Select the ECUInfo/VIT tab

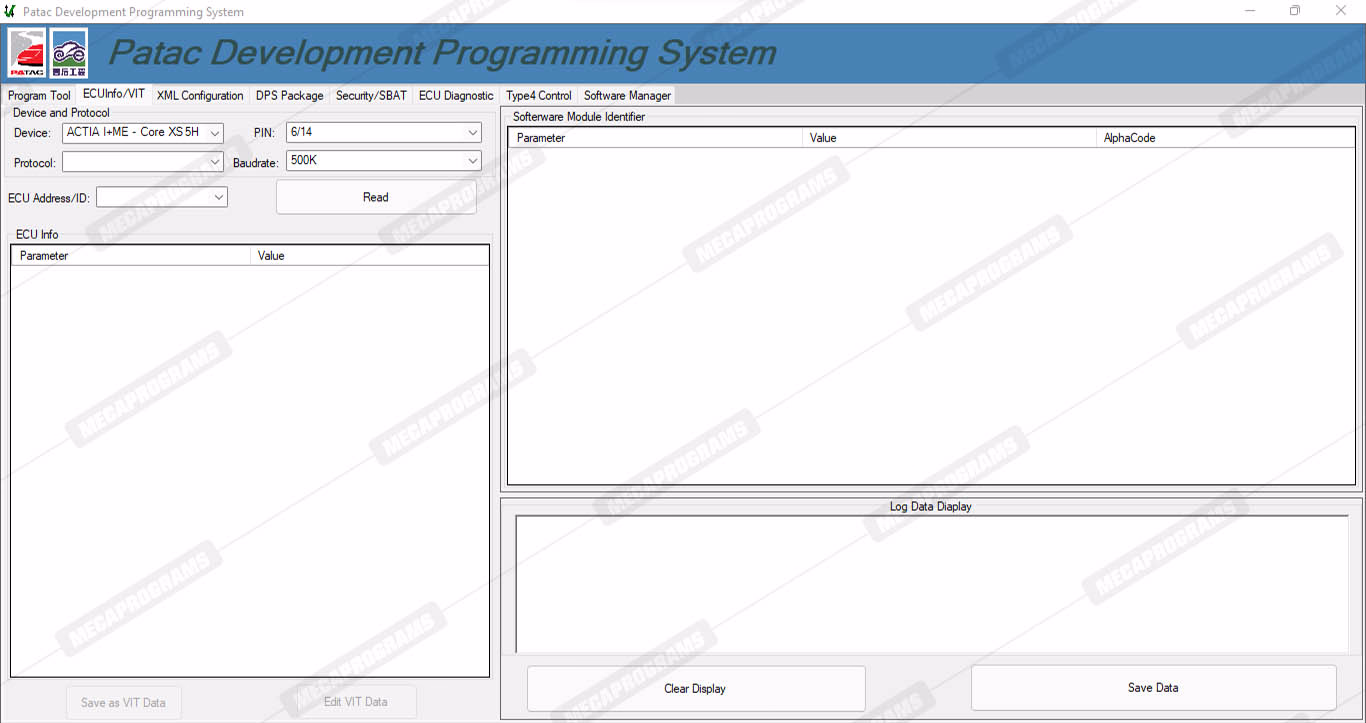pos(114,94)
